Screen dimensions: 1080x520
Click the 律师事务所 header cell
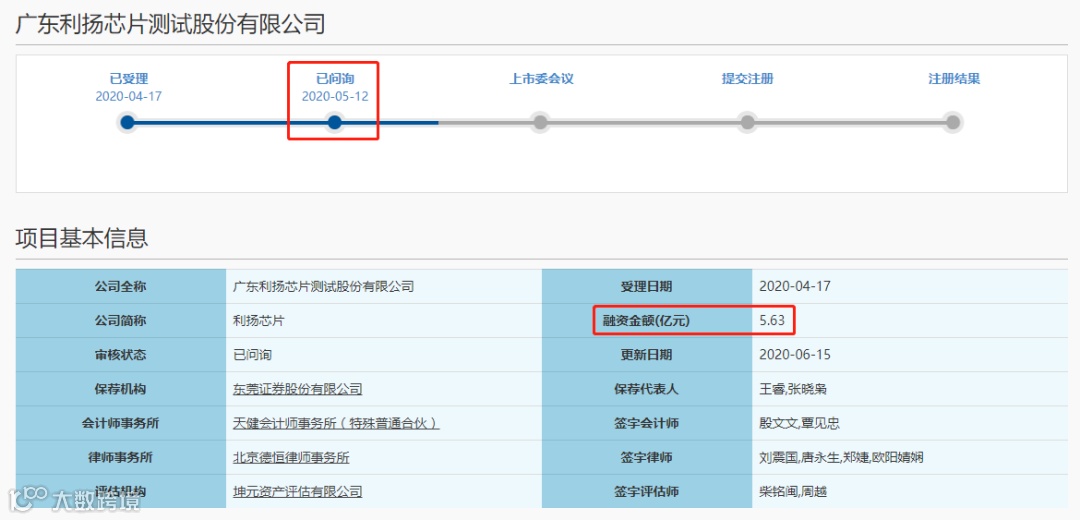tap(121, 457)
